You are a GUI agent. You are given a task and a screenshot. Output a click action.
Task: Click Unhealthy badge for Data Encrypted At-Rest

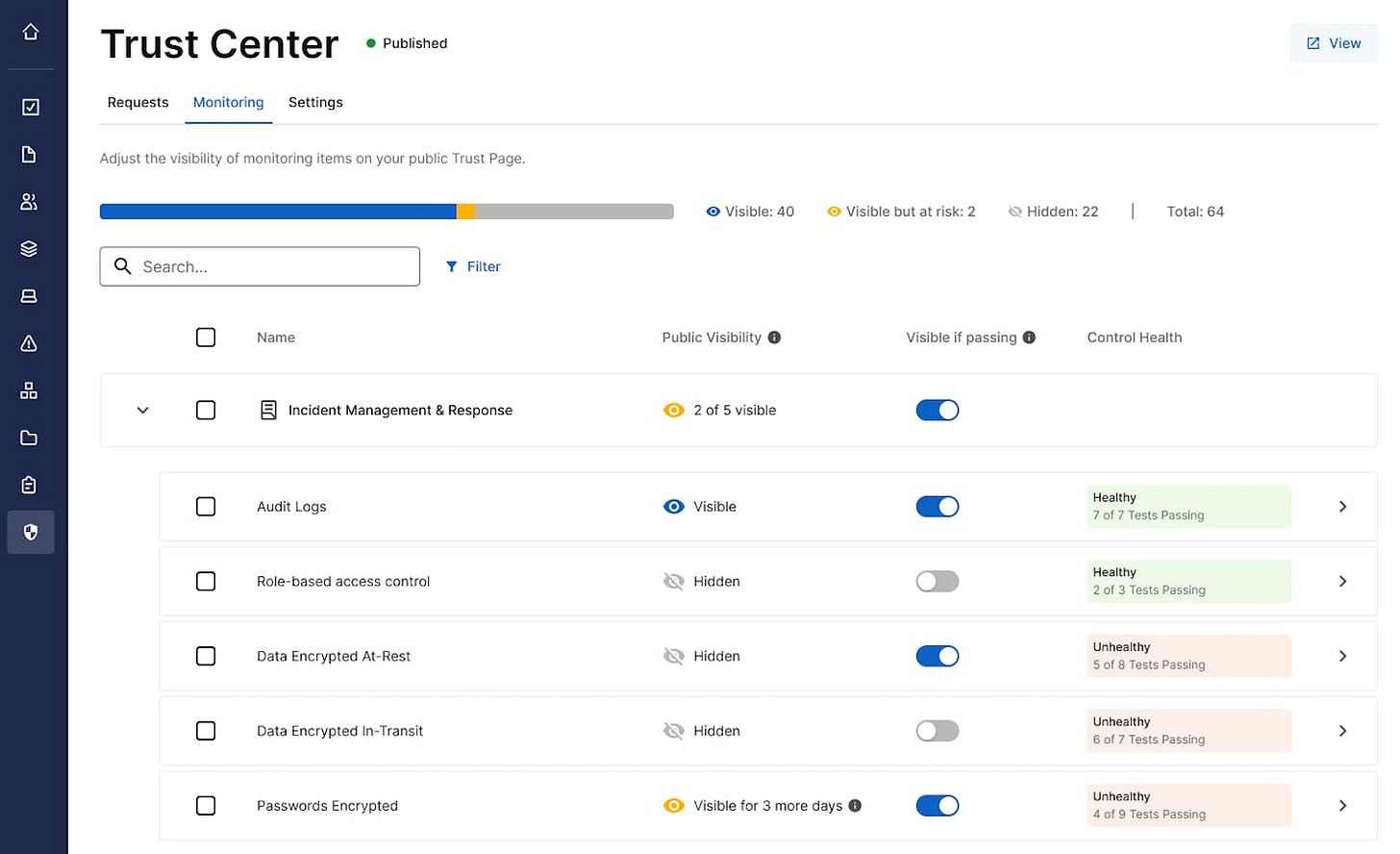[x=1188, y=657]
